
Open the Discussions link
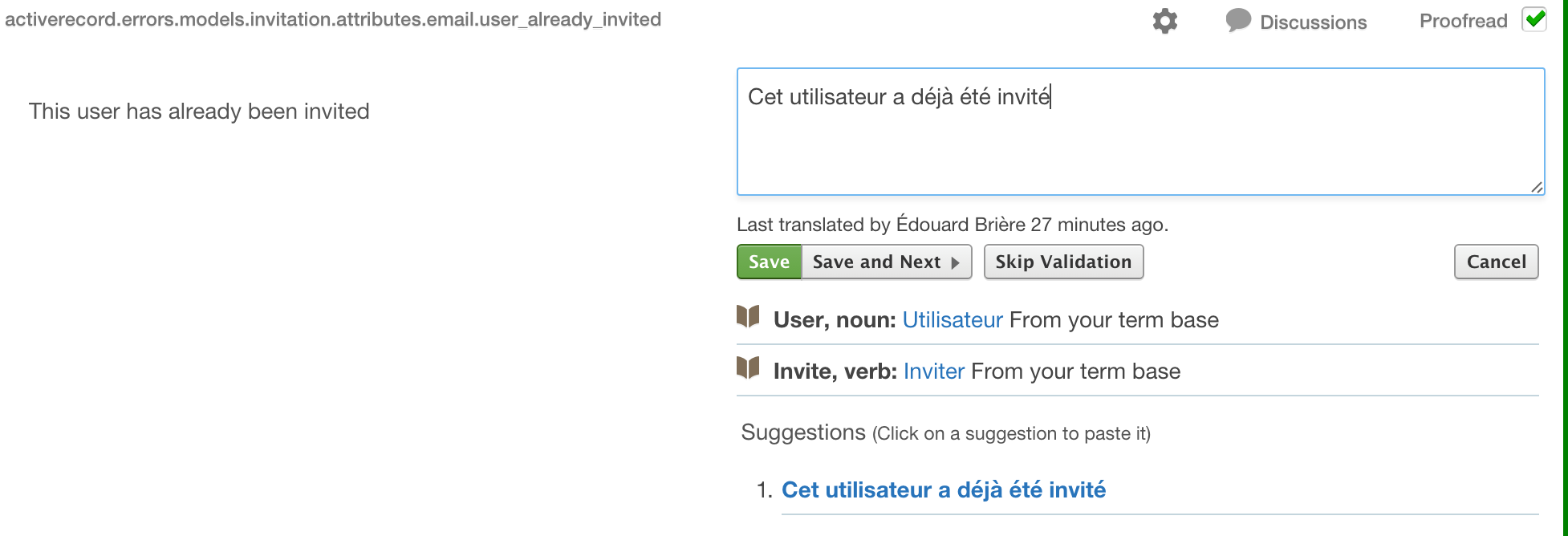click(x=1313, y=22)
